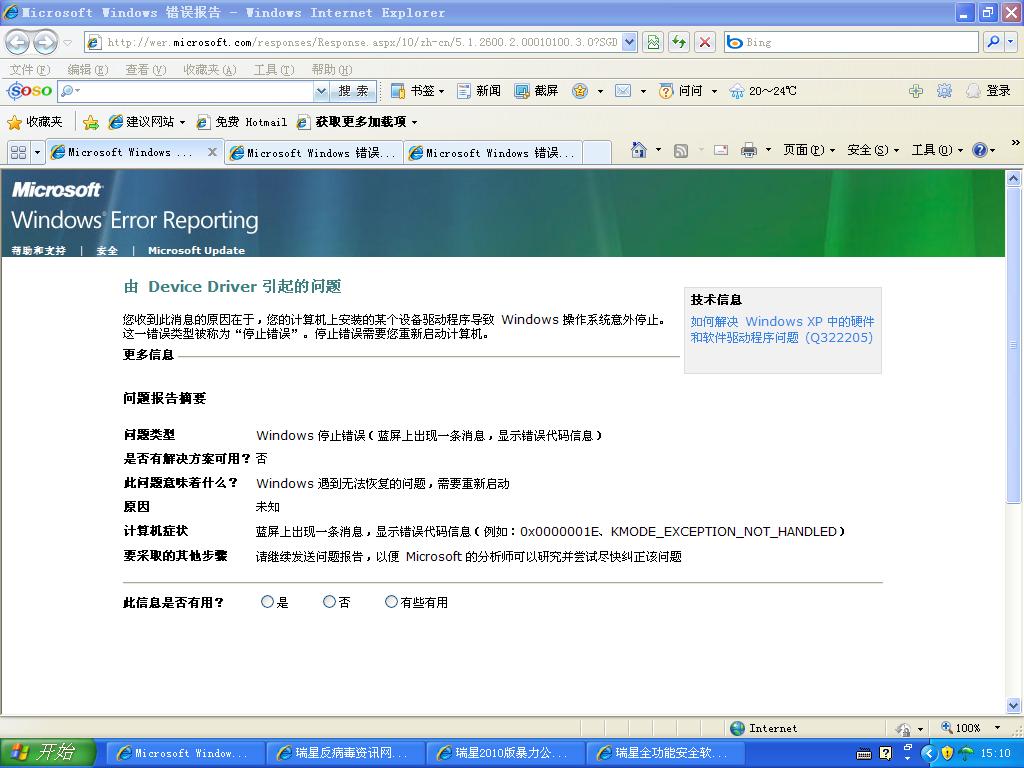Open the Soso search box dropdown arrow
The image size is (1024, 768).
(321, 91)
